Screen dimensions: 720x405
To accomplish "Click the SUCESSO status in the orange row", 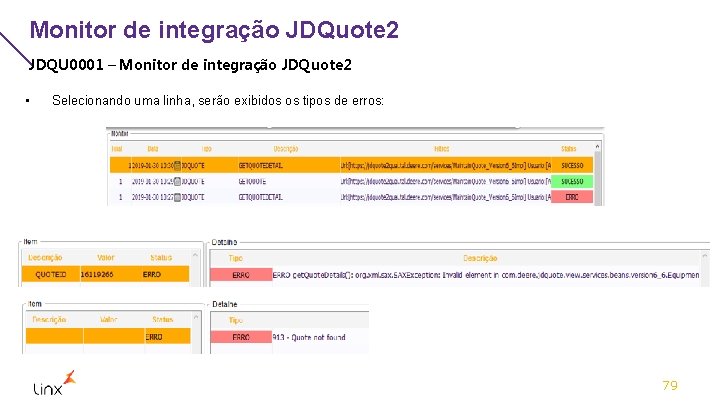I will point(572,166).
